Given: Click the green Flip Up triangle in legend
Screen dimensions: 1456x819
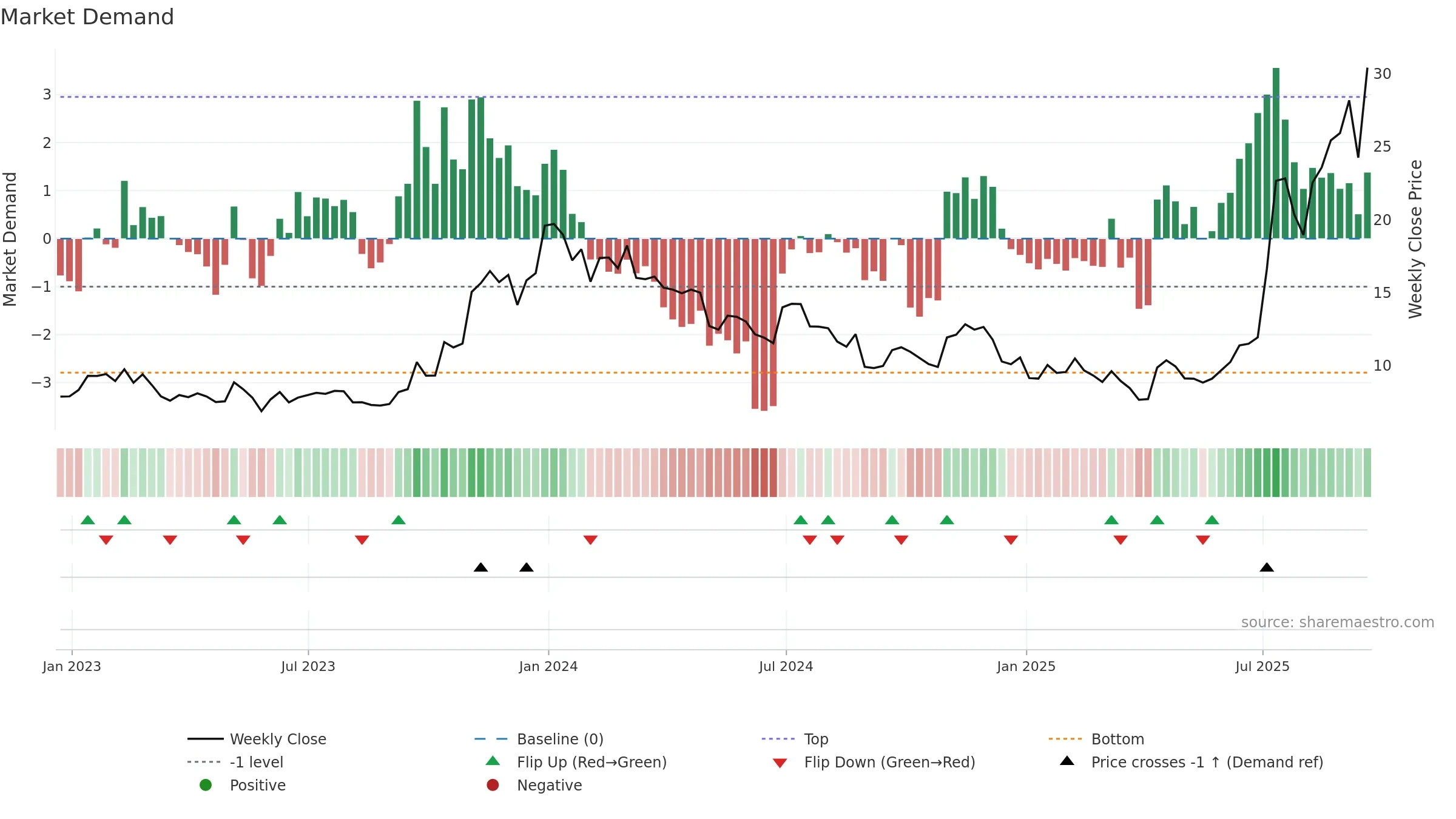Looking at the screenshot, I should click(493, 761).
